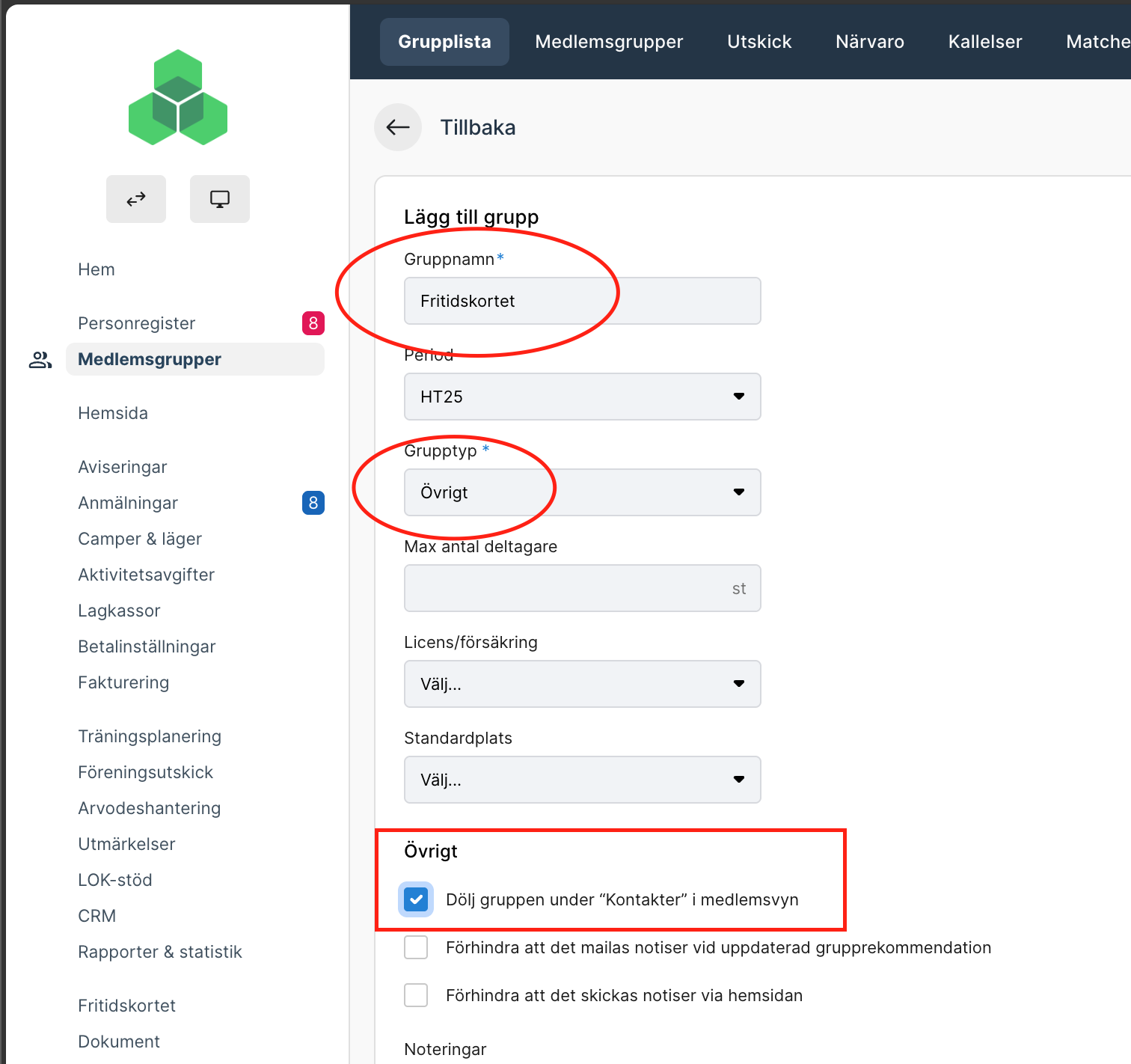1131x1064 pixels.
Task: Go to LOK-stöd in the sidebar
Action: tap(115, 880)
